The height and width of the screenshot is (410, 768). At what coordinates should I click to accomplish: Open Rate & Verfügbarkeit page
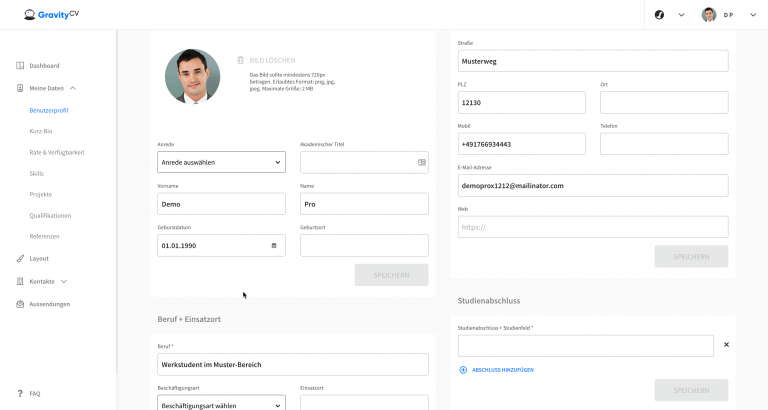coord(57,152)
